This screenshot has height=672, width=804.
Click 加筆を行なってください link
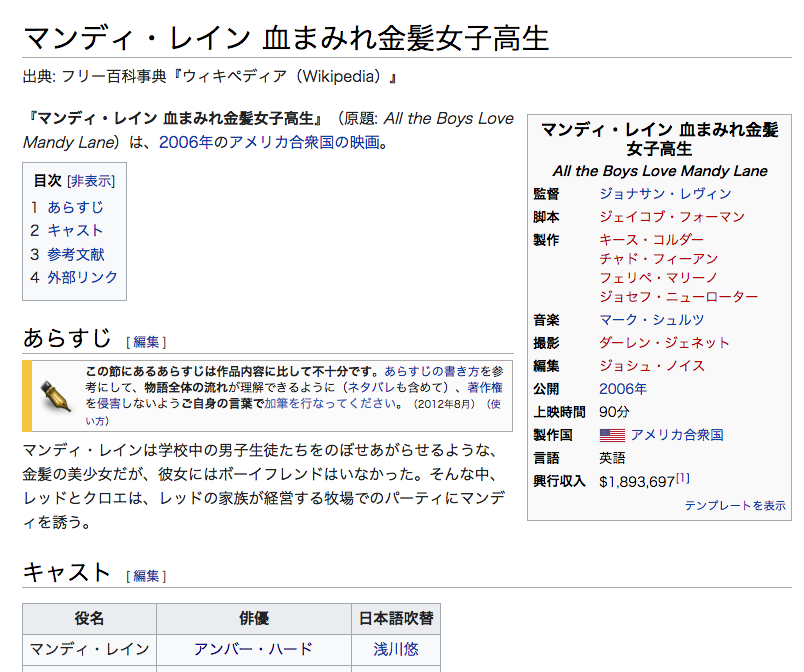330,404
